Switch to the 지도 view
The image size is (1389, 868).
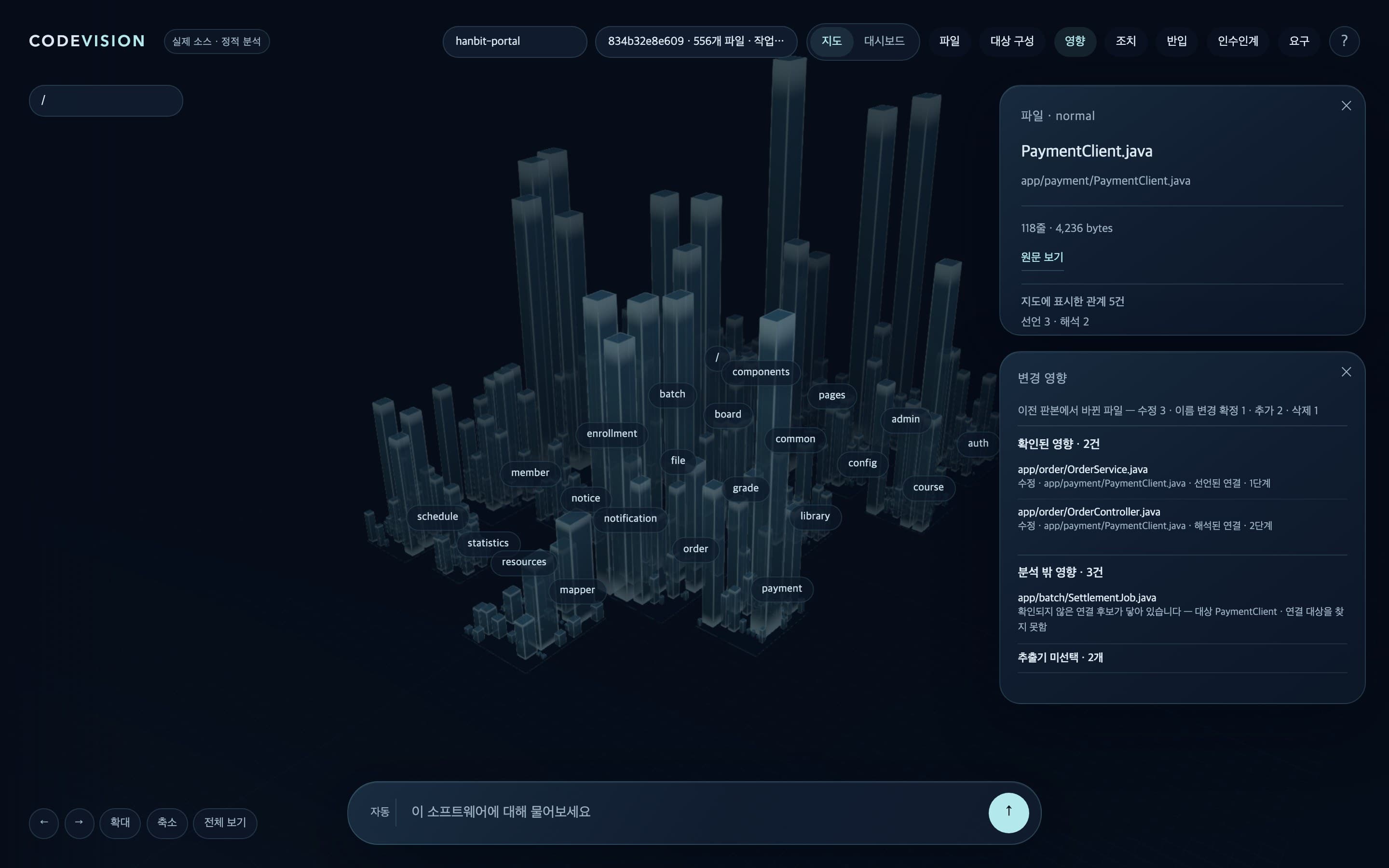831,41
